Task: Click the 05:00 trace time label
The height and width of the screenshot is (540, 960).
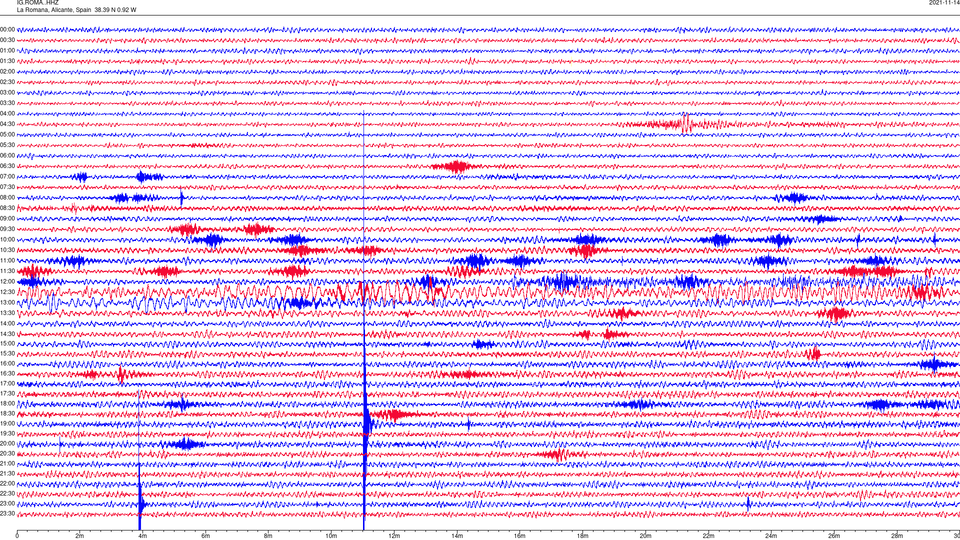Action: pyautogui.click(x=7, y=135)
